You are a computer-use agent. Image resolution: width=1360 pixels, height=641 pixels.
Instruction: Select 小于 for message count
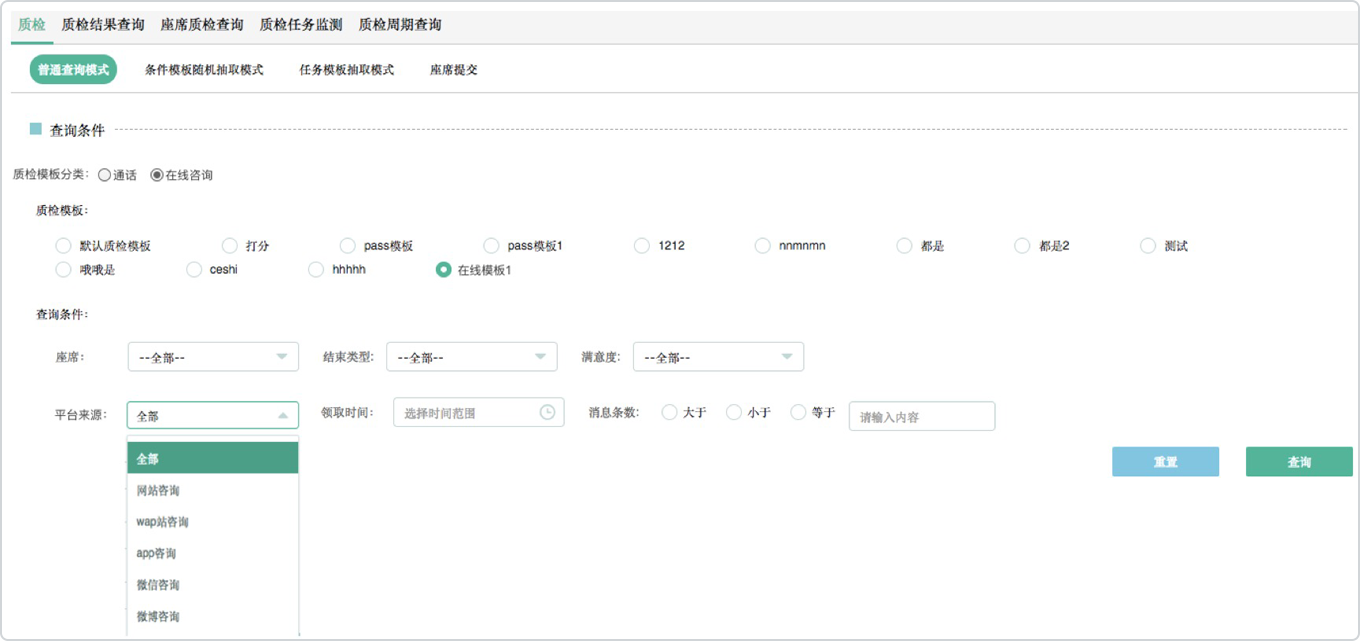(733, 412)
